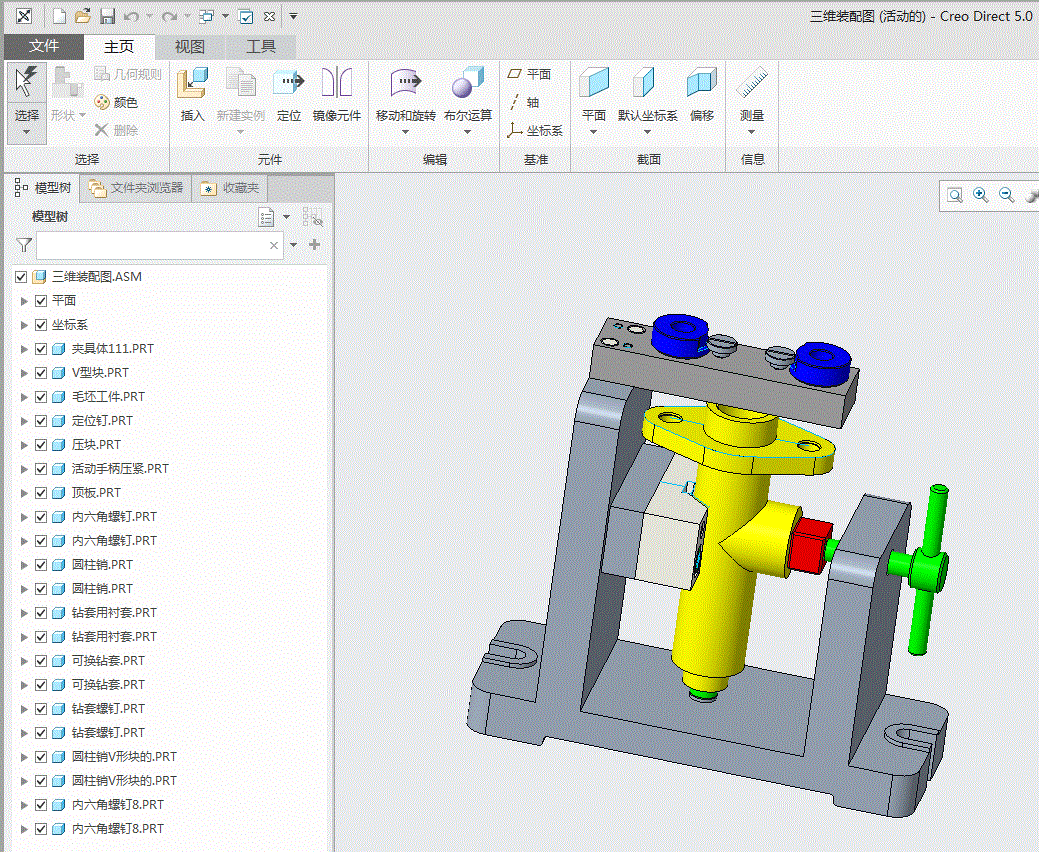1039x852 pixels.
Task: Add a filter with the plus icon
Action: point(315,244)
